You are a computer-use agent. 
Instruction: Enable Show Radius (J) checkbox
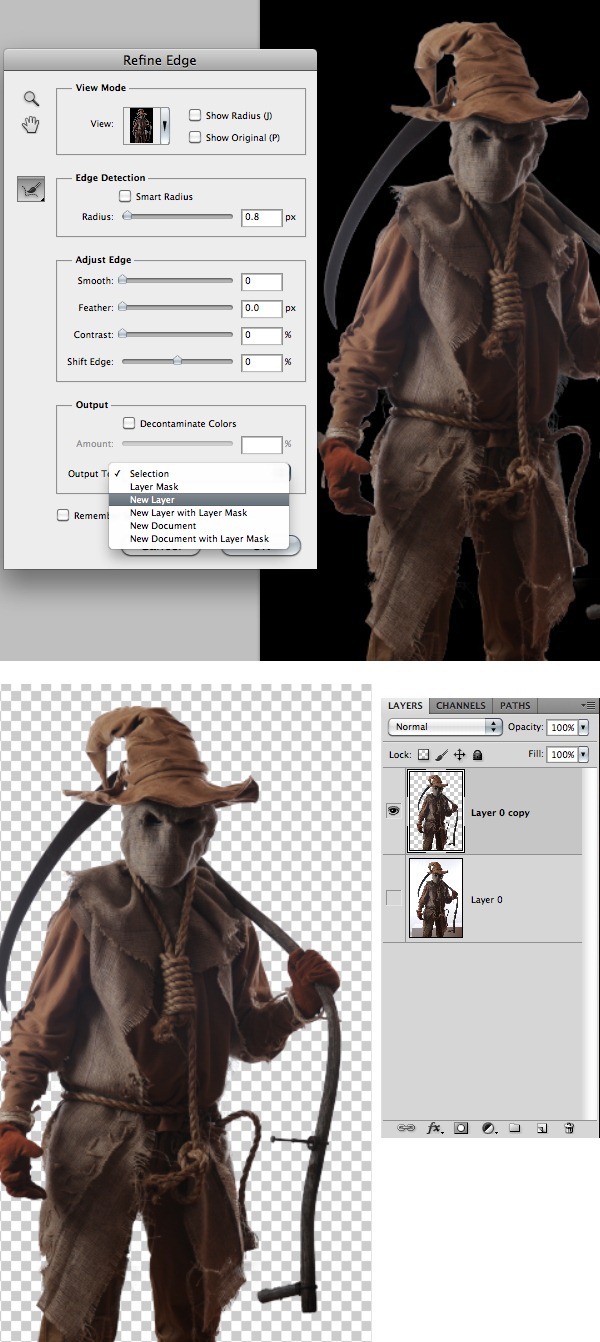195,116
